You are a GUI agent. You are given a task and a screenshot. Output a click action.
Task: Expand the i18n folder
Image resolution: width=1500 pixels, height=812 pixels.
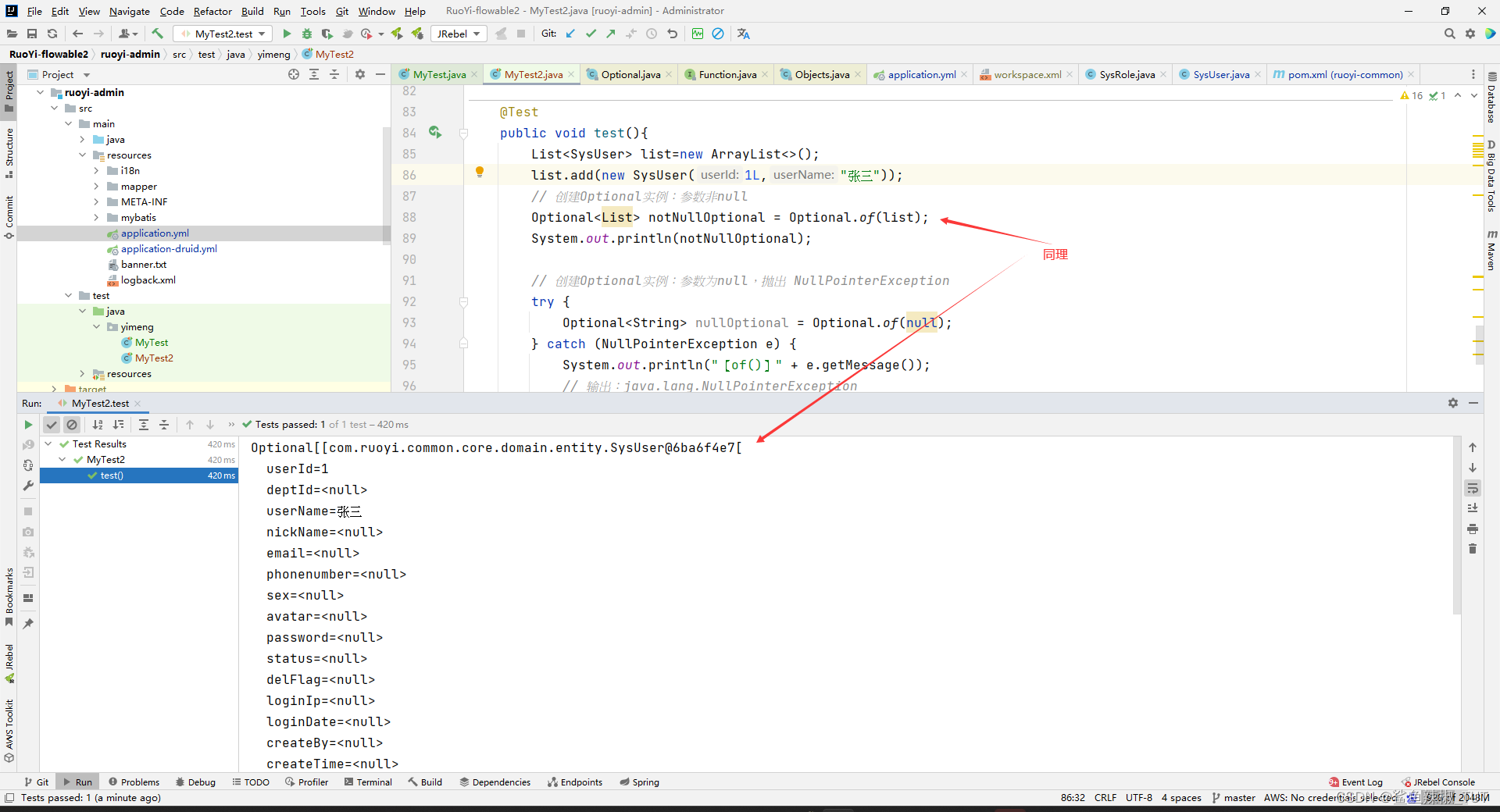point(96,170)
